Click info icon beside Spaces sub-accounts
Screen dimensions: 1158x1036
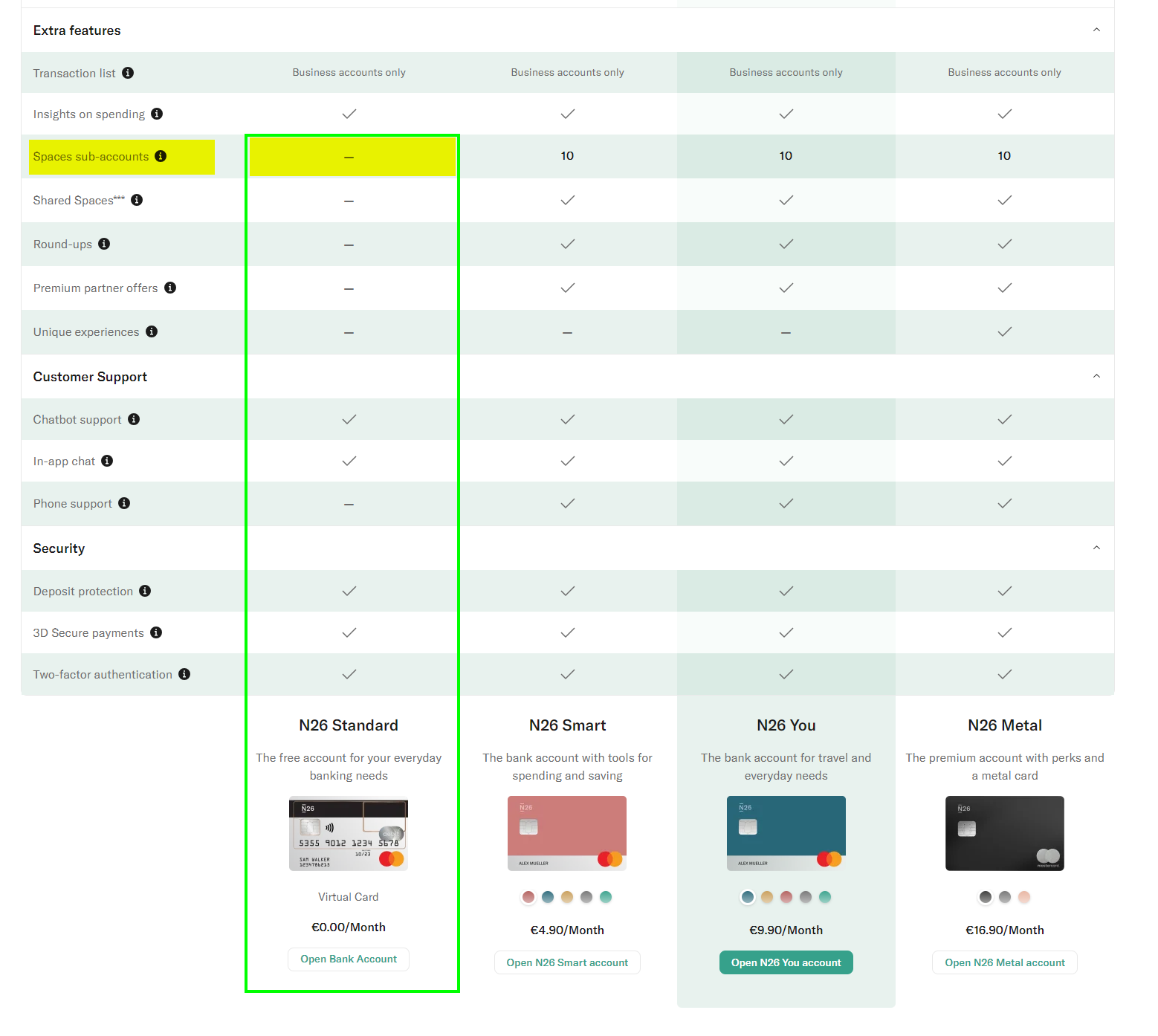coord(161,156)
